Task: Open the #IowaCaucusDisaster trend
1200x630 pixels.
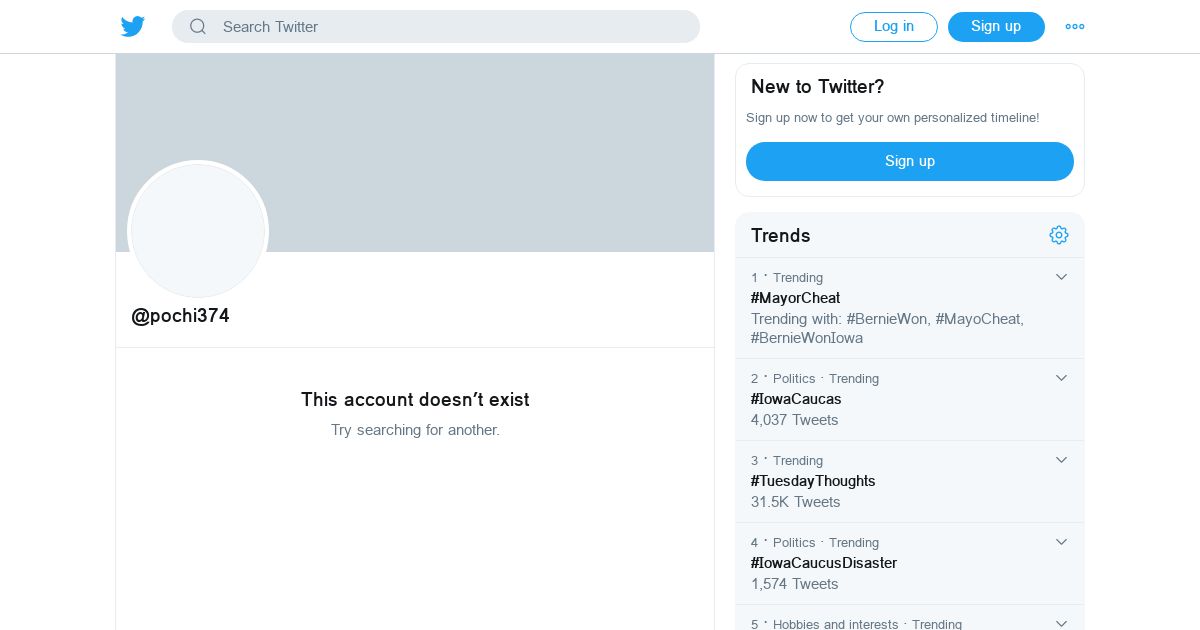Action: pos(824,563)
